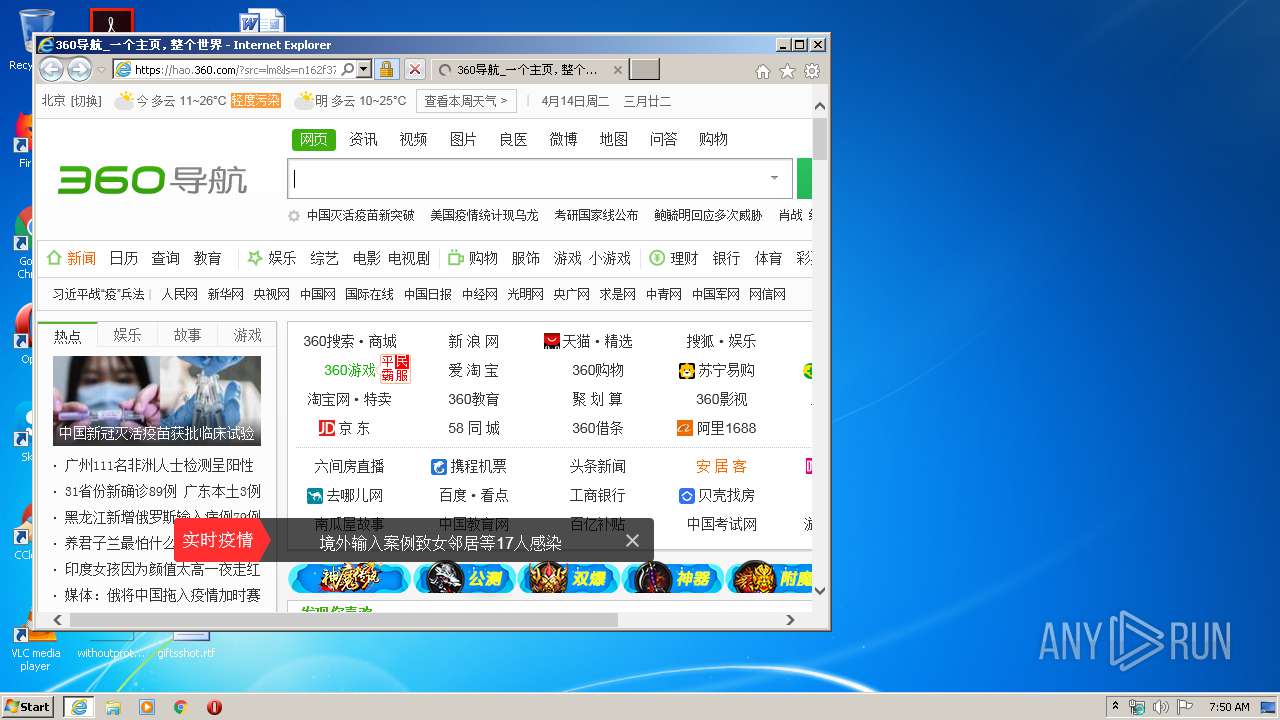Image resolution: width=1280 pixels, height=720 pixels.
Task: Open the 新闻 category with house icon
Action: pos(71,258)
